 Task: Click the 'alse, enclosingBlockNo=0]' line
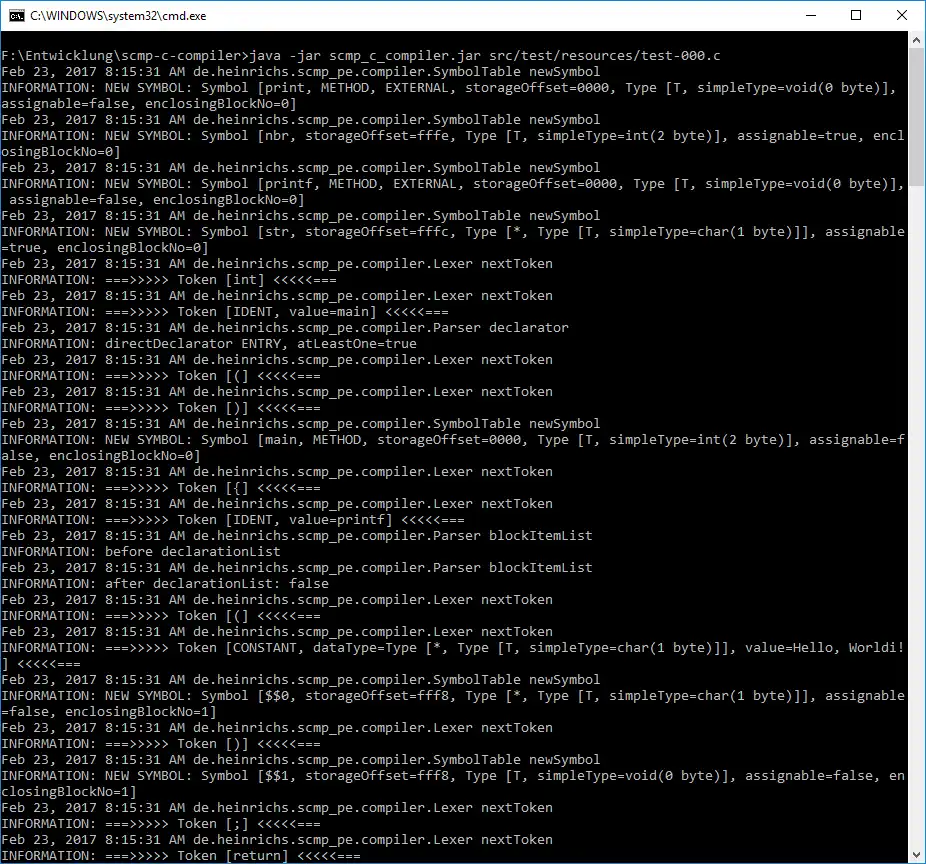101,455
